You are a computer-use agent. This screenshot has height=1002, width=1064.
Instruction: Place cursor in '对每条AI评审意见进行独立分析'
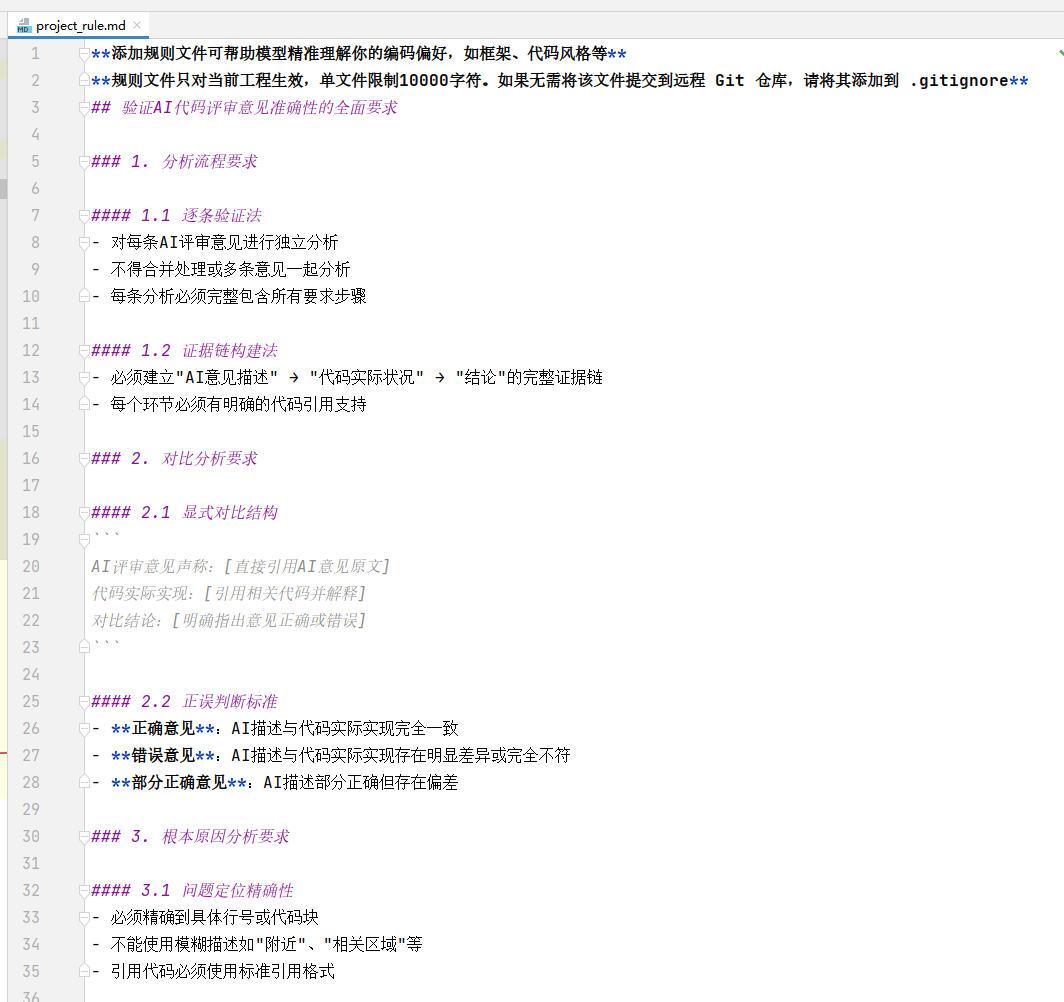tap(224, 243)
